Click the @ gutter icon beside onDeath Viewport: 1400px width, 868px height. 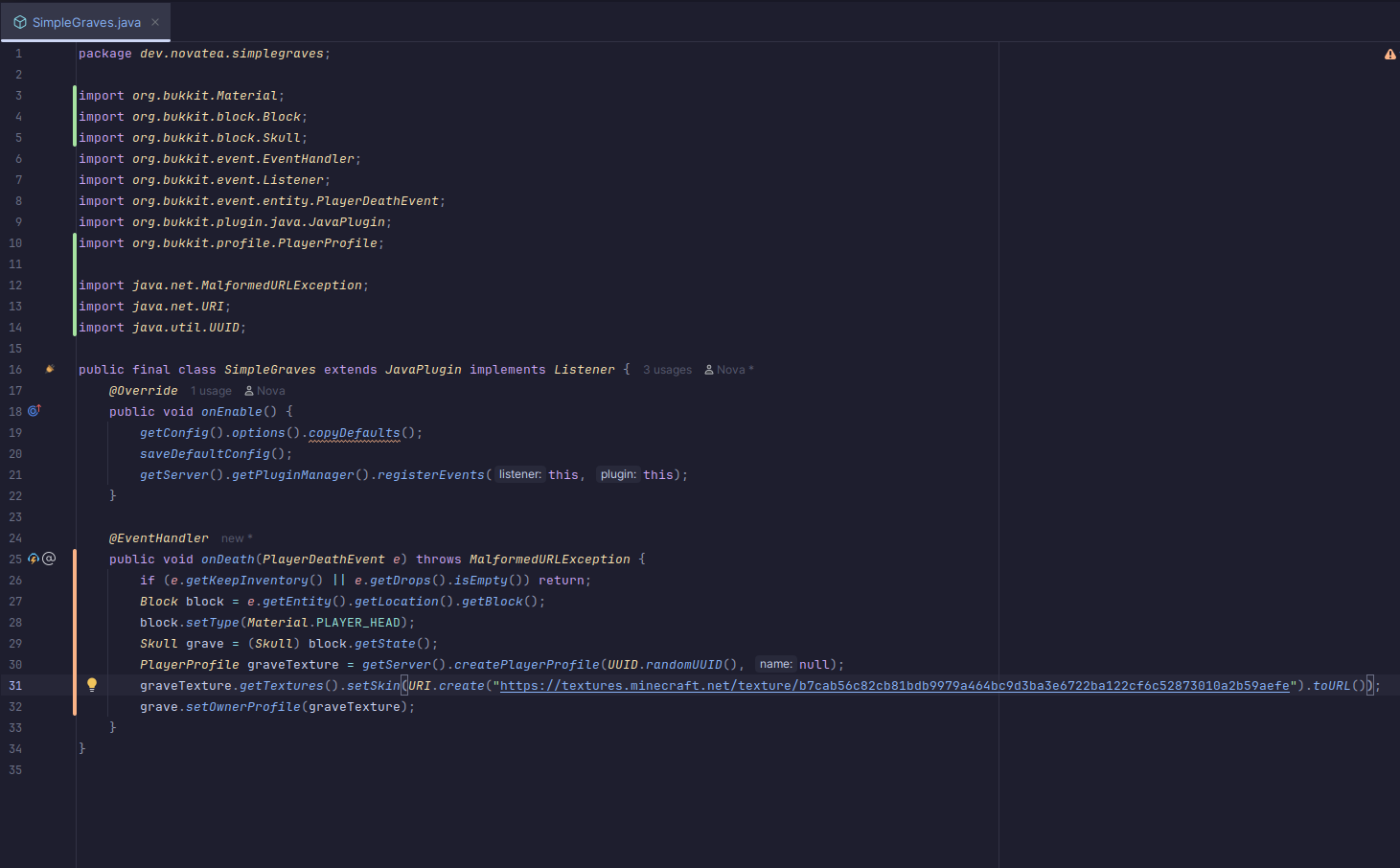tap(49, 559)
